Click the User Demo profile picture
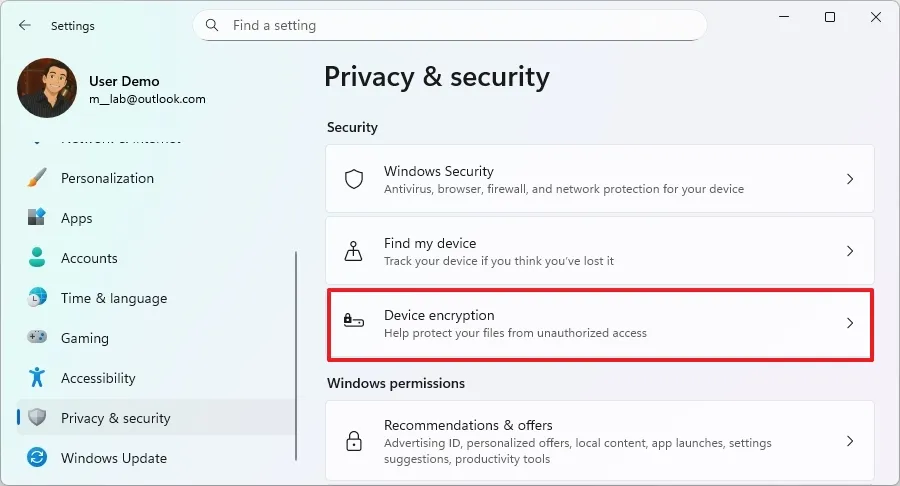The width and height of the screenshot is (900, 486). [x=47, y=88]
